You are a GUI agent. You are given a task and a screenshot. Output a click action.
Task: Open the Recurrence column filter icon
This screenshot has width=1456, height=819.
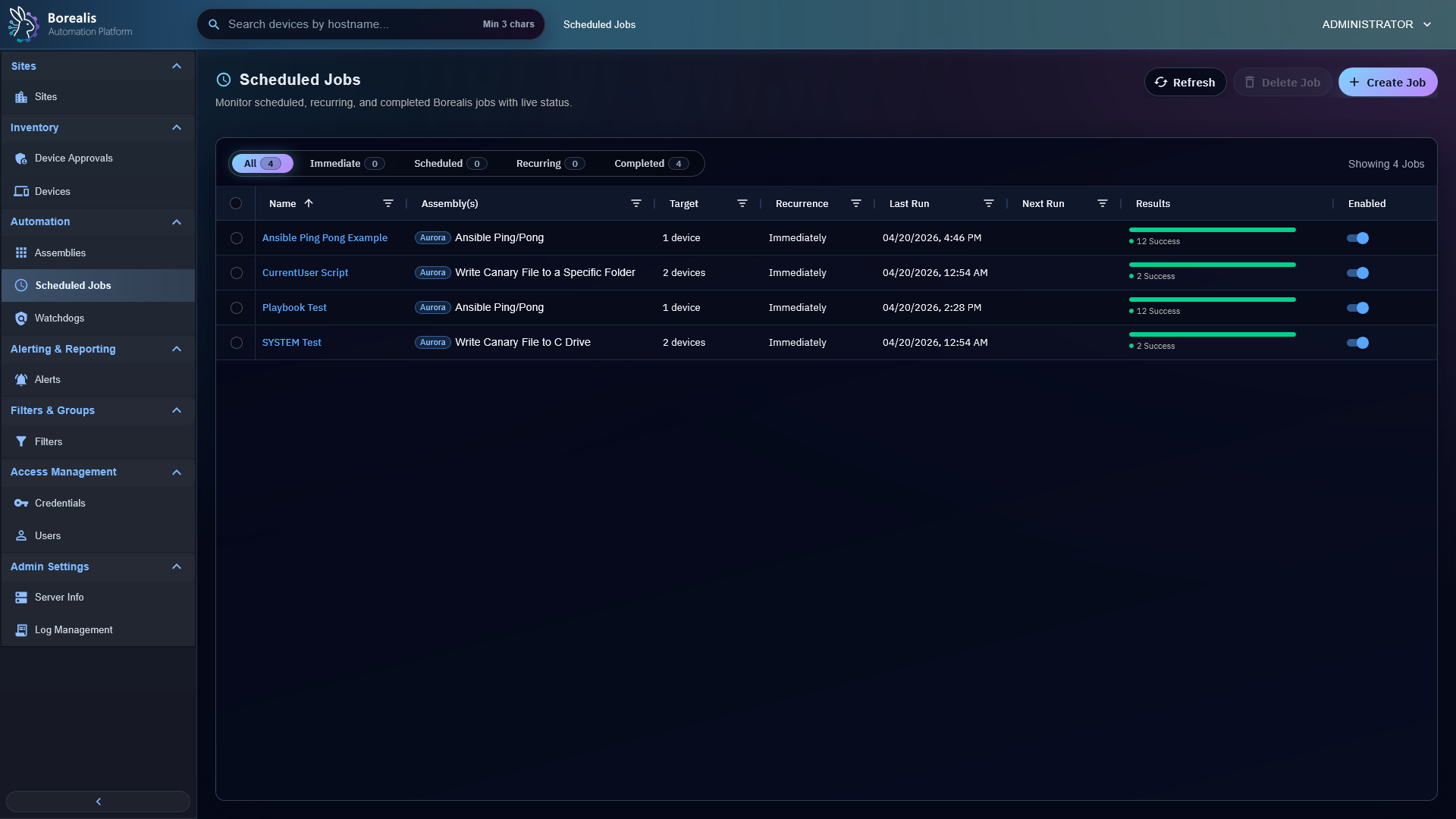click(856, 203)
